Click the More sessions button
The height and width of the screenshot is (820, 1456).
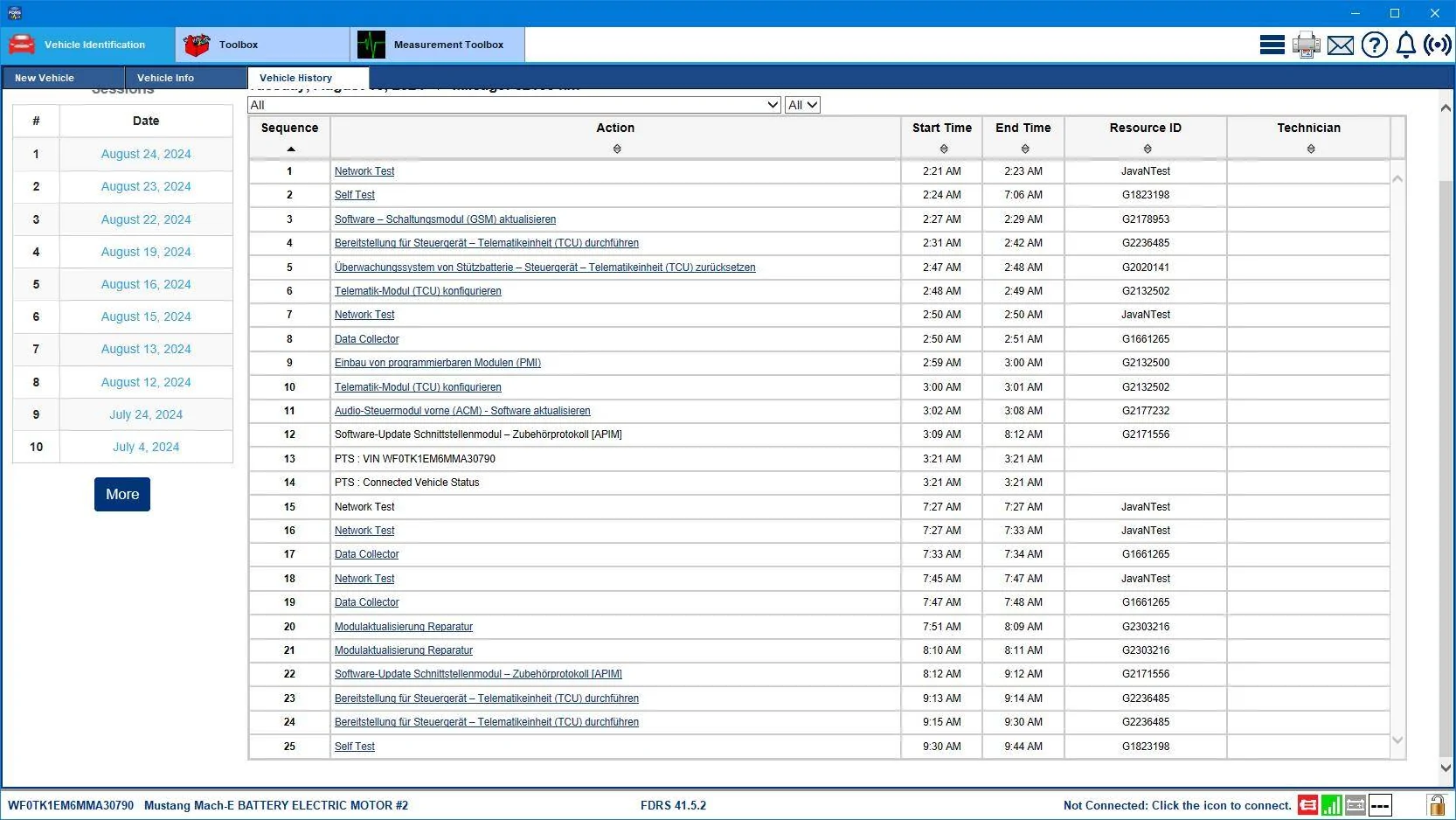pos(122,494)
